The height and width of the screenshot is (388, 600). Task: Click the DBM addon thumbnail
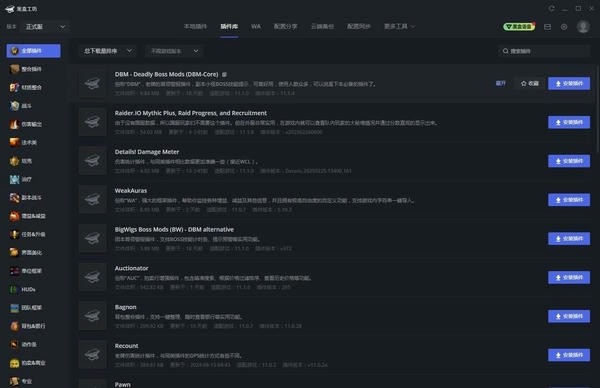pos(92,83)
